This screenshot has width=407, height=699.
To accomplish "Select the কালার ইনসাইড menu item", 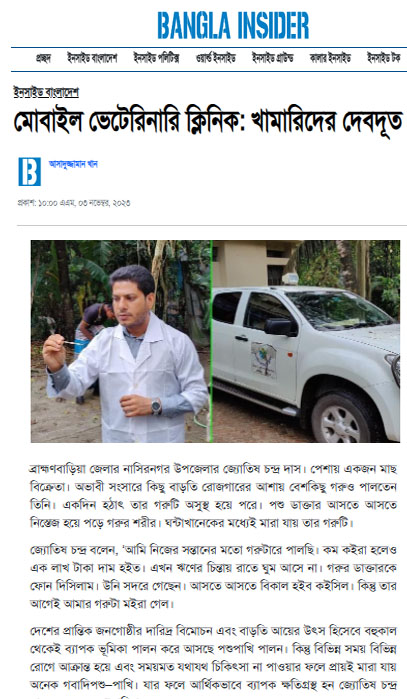I will click(x=330, y=58).
